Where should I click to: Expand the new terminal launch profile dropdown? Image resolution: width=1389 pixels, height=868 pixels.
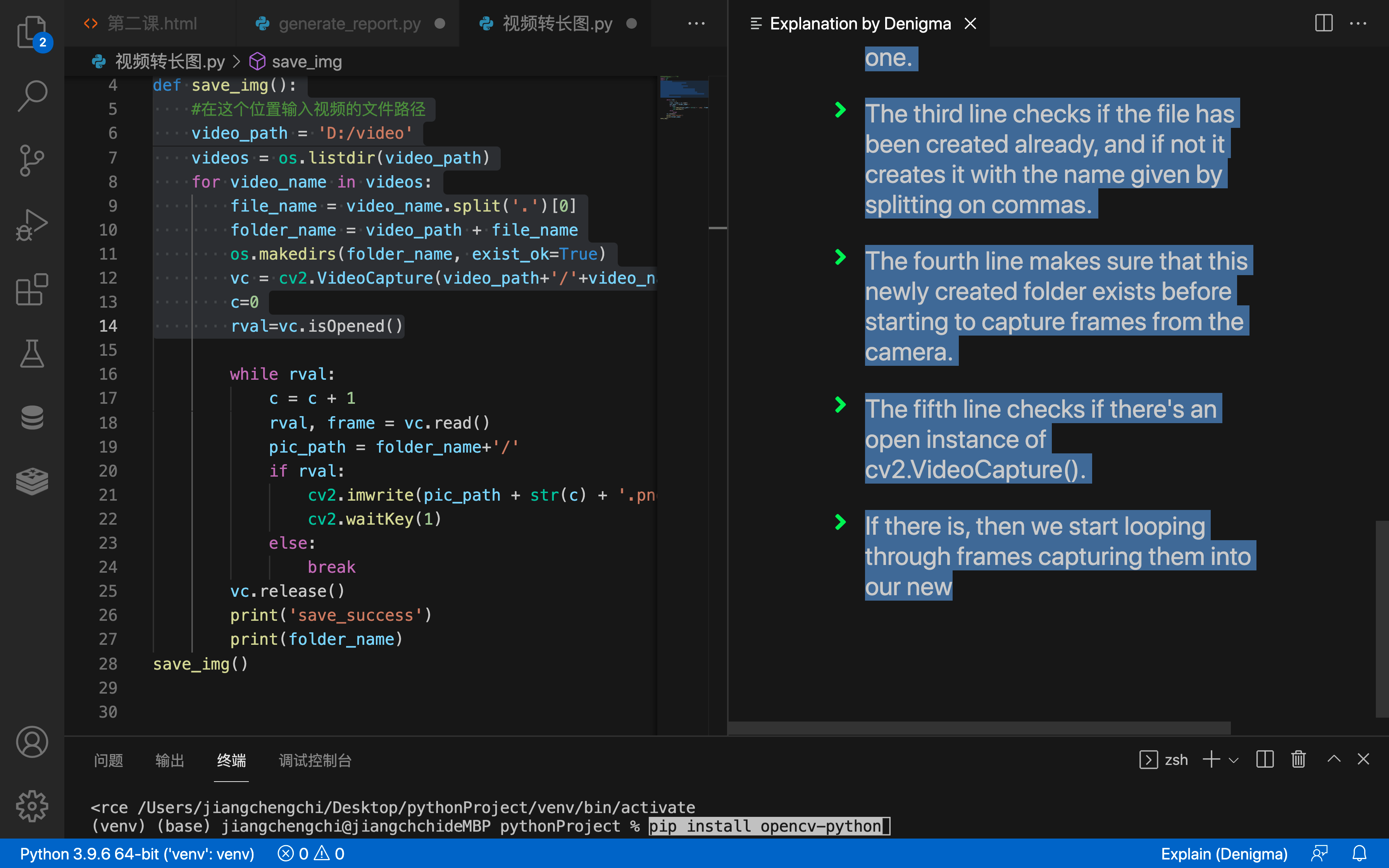[1234, 760]
